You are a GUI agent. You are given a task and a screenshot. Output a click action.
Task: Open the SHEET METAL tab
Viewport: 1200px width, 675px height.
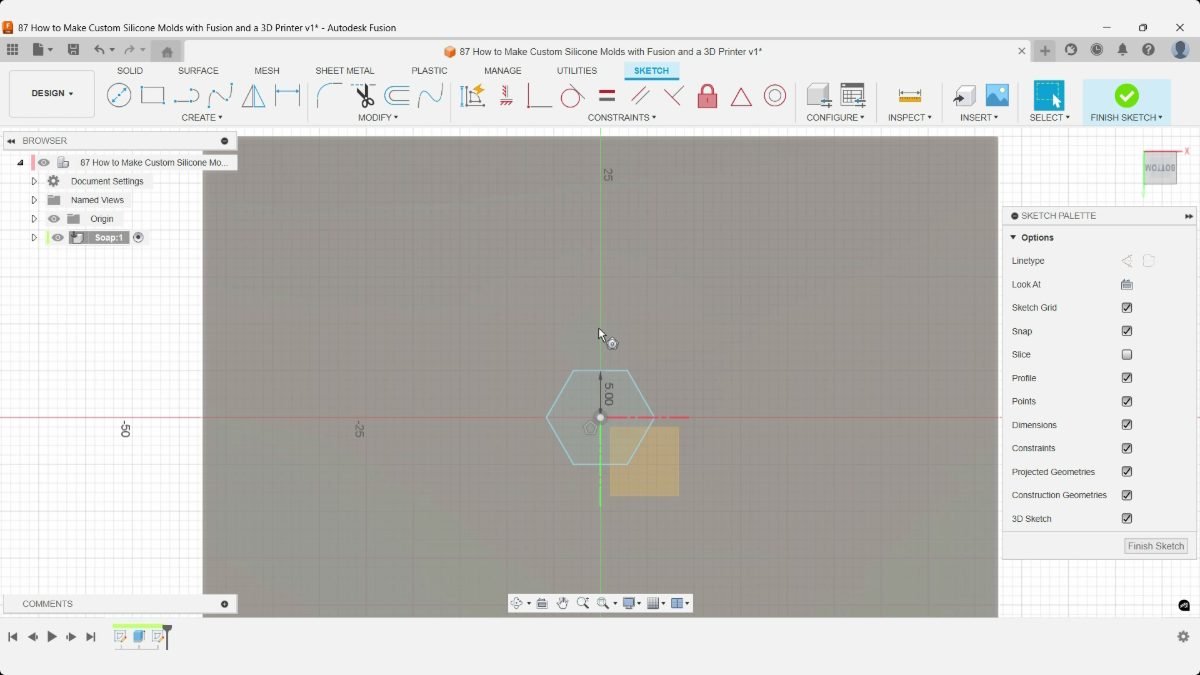(x=345, y=71)
